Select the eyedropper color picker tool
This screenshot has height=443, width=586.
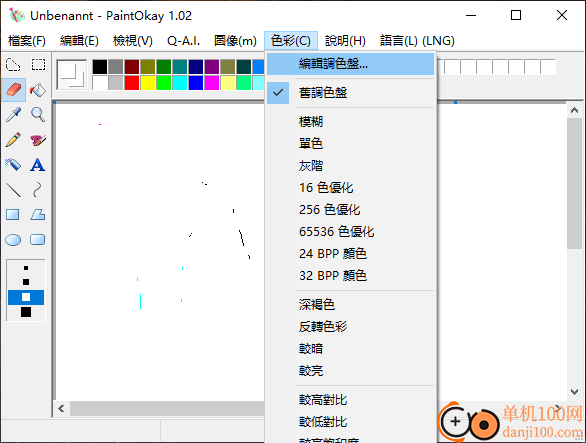(x=13, y=114)
